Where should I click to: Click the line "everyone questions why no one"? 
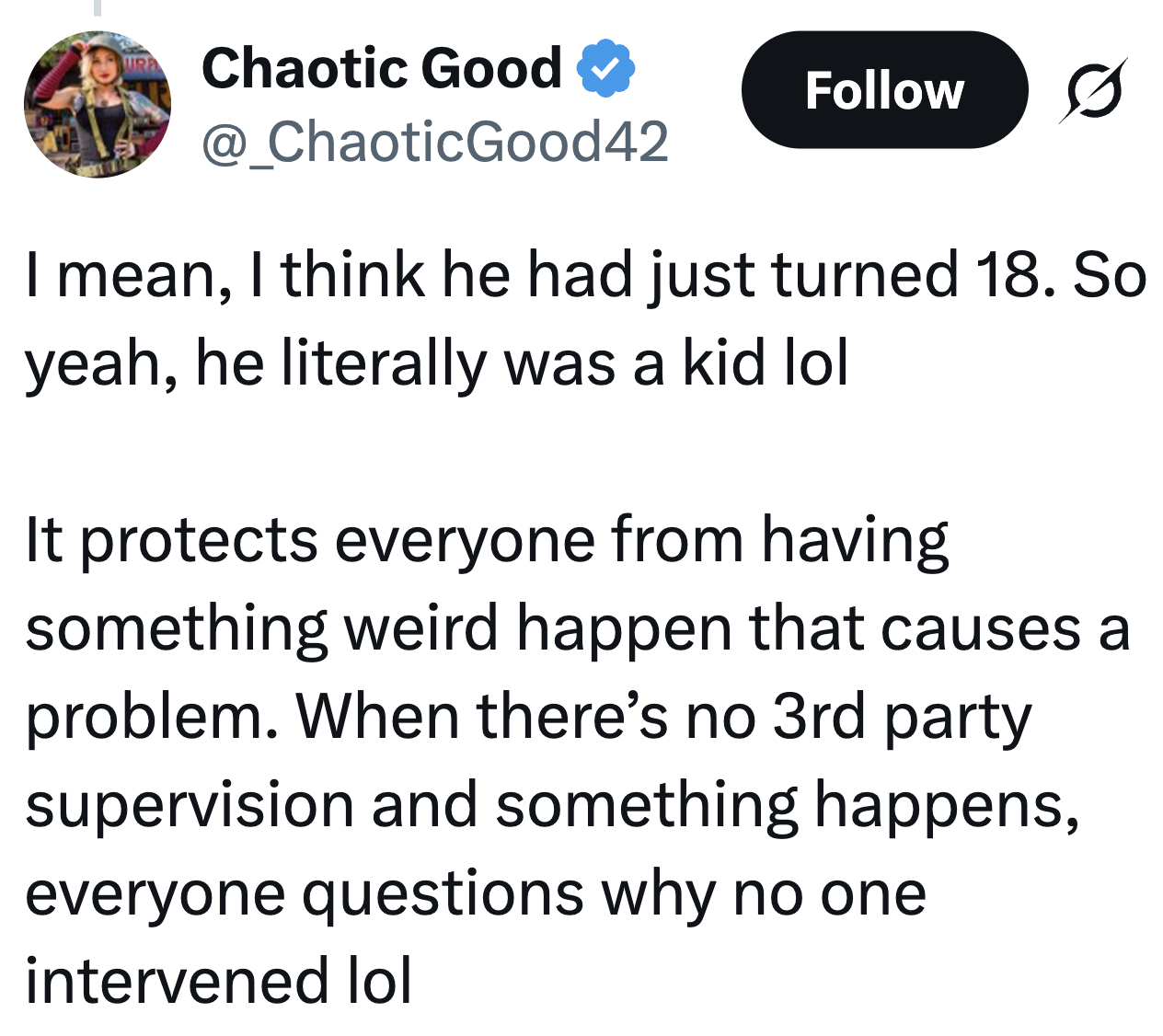click(475, 893)
